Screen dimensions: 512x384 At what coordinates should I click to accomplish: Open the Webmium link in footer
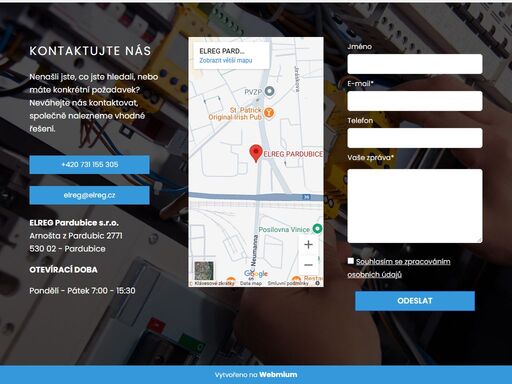point(278,375)
